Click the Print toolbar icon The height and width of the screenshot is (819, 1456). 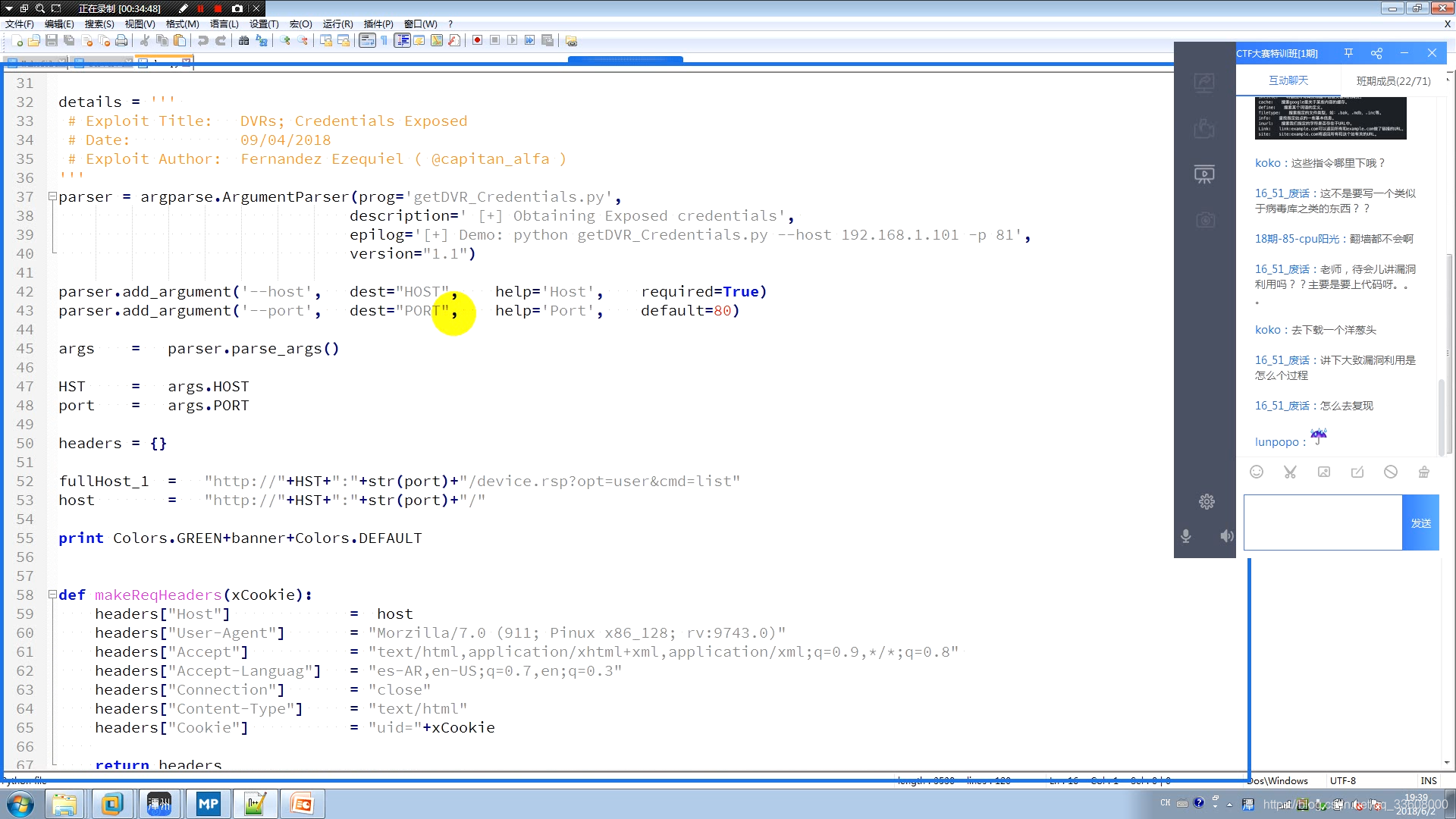121,40
